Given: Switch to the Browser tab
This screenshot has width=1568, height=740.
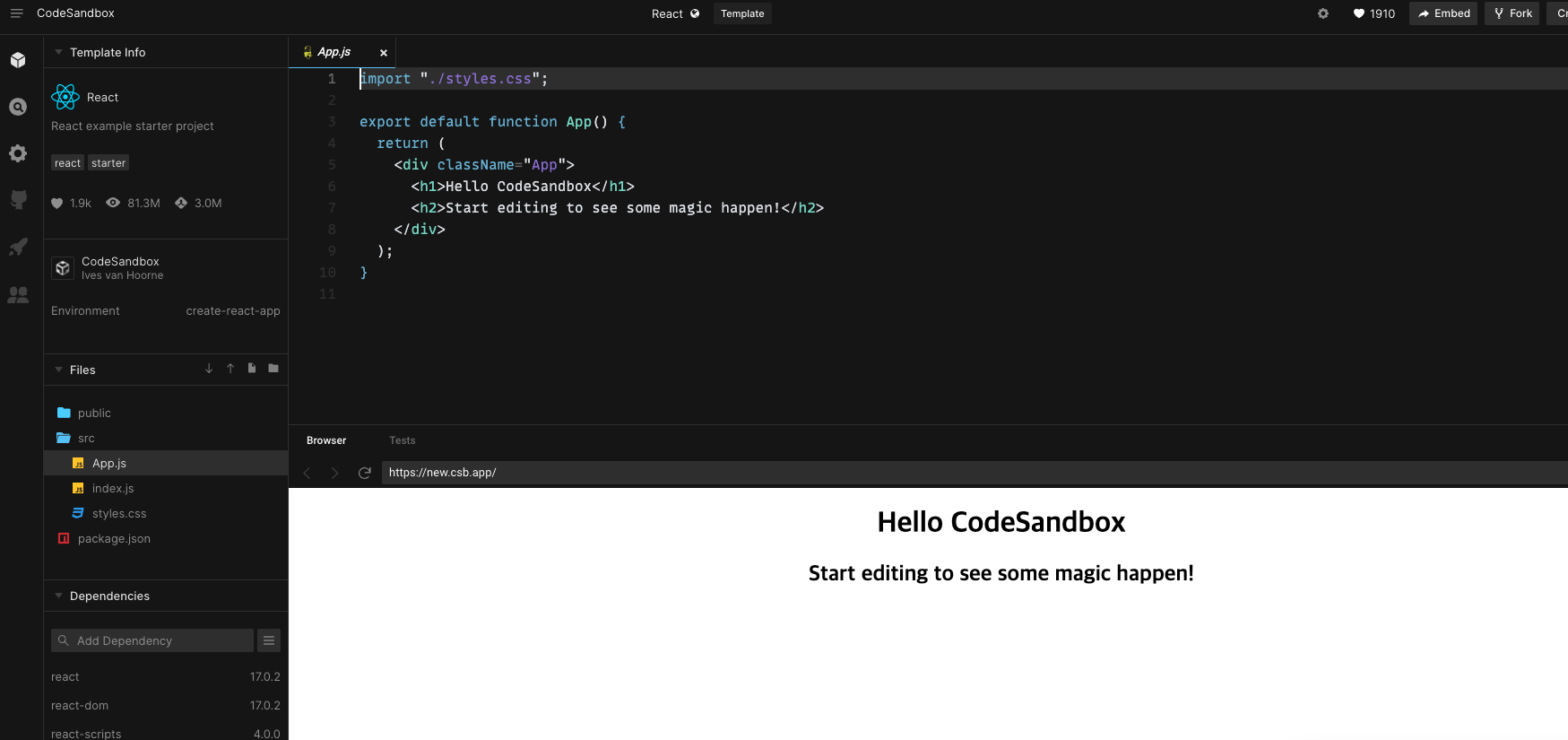Looking at the screenshot, I should (x=326, y=440).
